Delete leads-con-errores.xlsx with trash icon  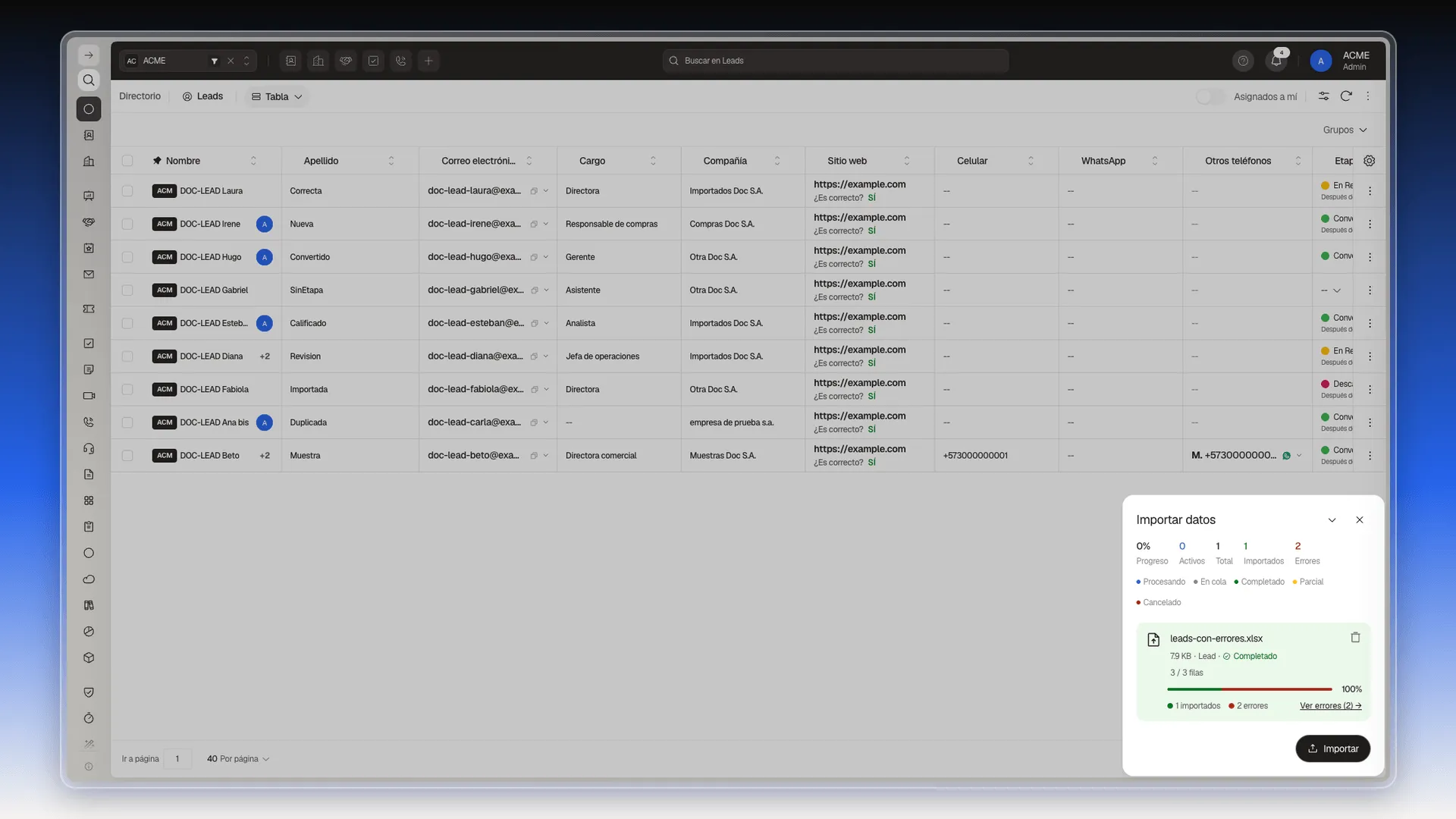pyautogui.click(x=1355, y=638)
